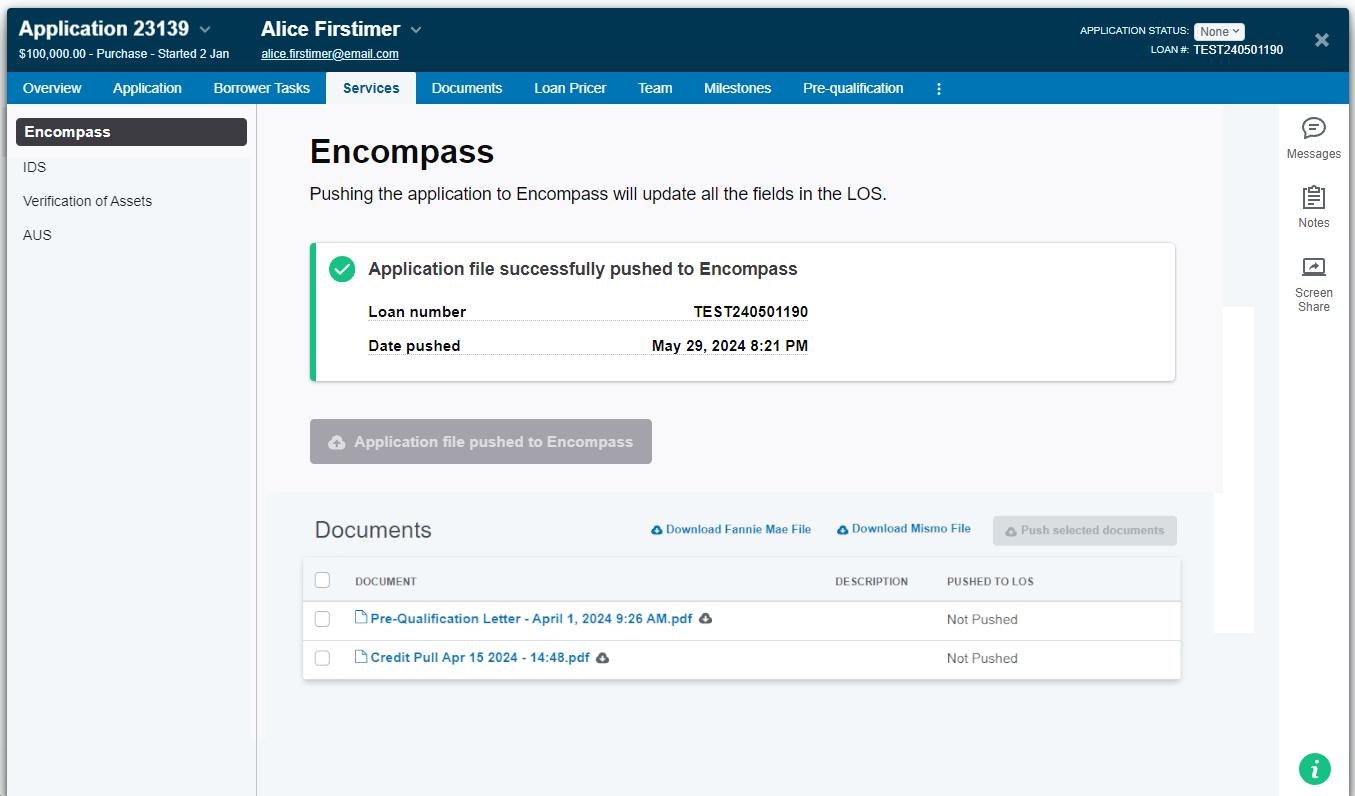Click the alice.firstimer@email.com email link
Screen dimensions: 1355x796
[330, 54]
